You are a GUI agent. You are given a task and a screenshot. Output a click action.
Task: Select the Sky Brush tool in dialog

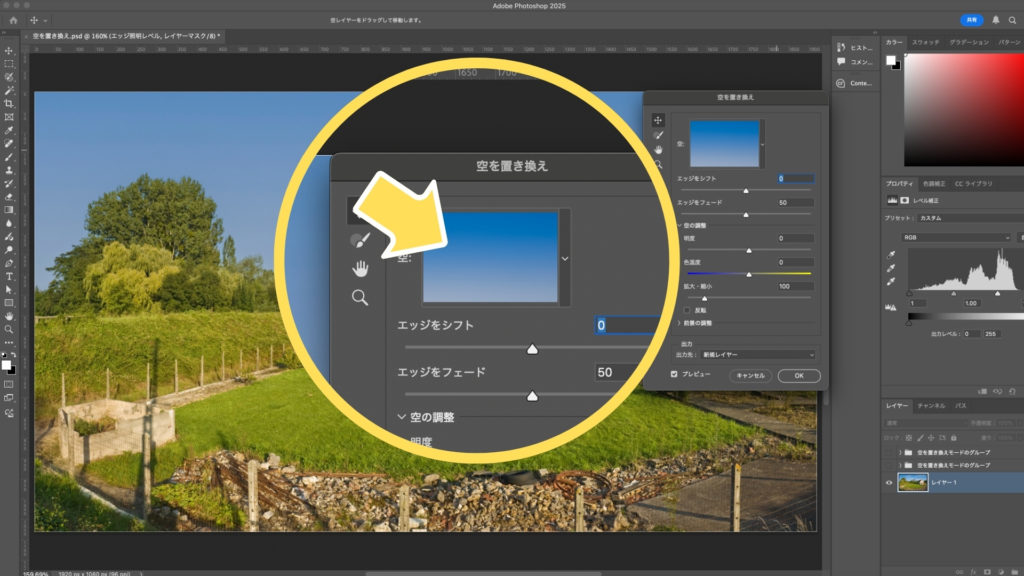tap(658, 134)
